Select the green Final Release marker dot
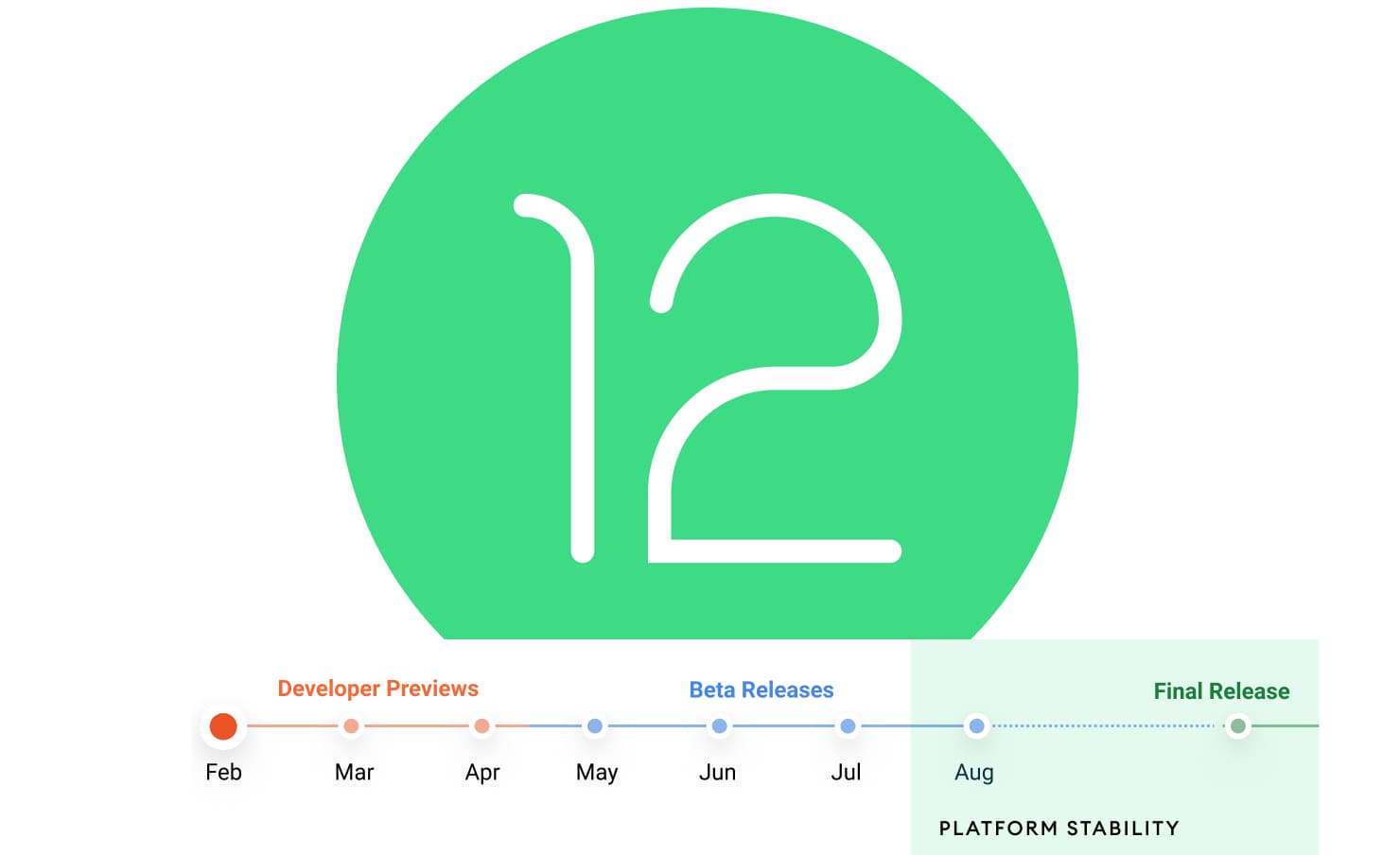Viewport: 1400px width, 855px height. tap(1238, 726)
